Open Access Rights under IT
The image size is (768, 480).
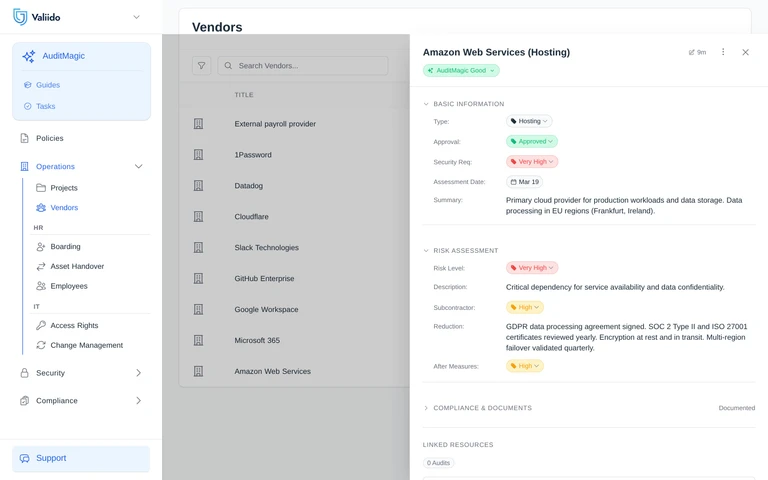pyautogui.click(x=74, y=325)
